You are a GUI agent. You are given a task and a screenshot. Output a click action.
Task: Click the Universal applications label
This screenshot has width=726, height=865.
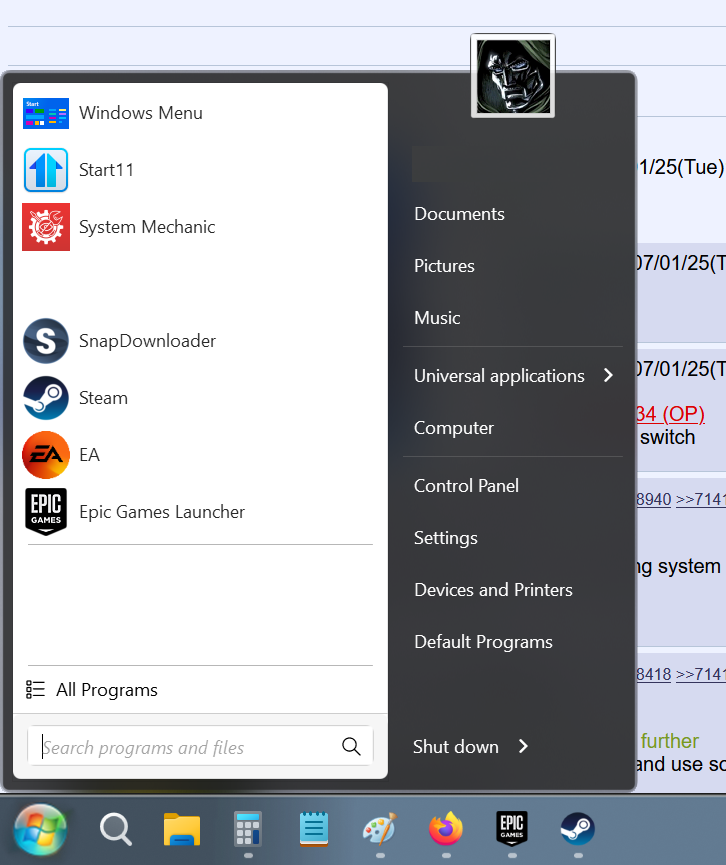tap(499, 376)
